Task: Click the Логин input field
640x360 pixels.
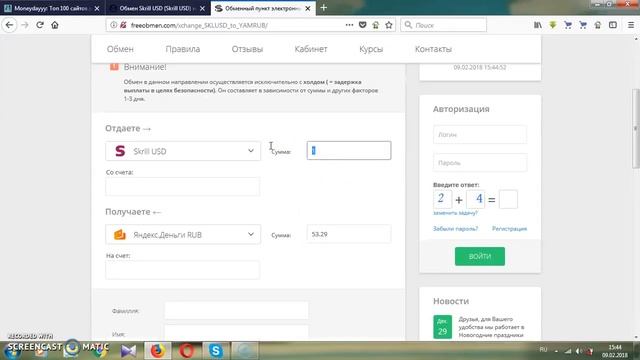Action: click(480, 134)
